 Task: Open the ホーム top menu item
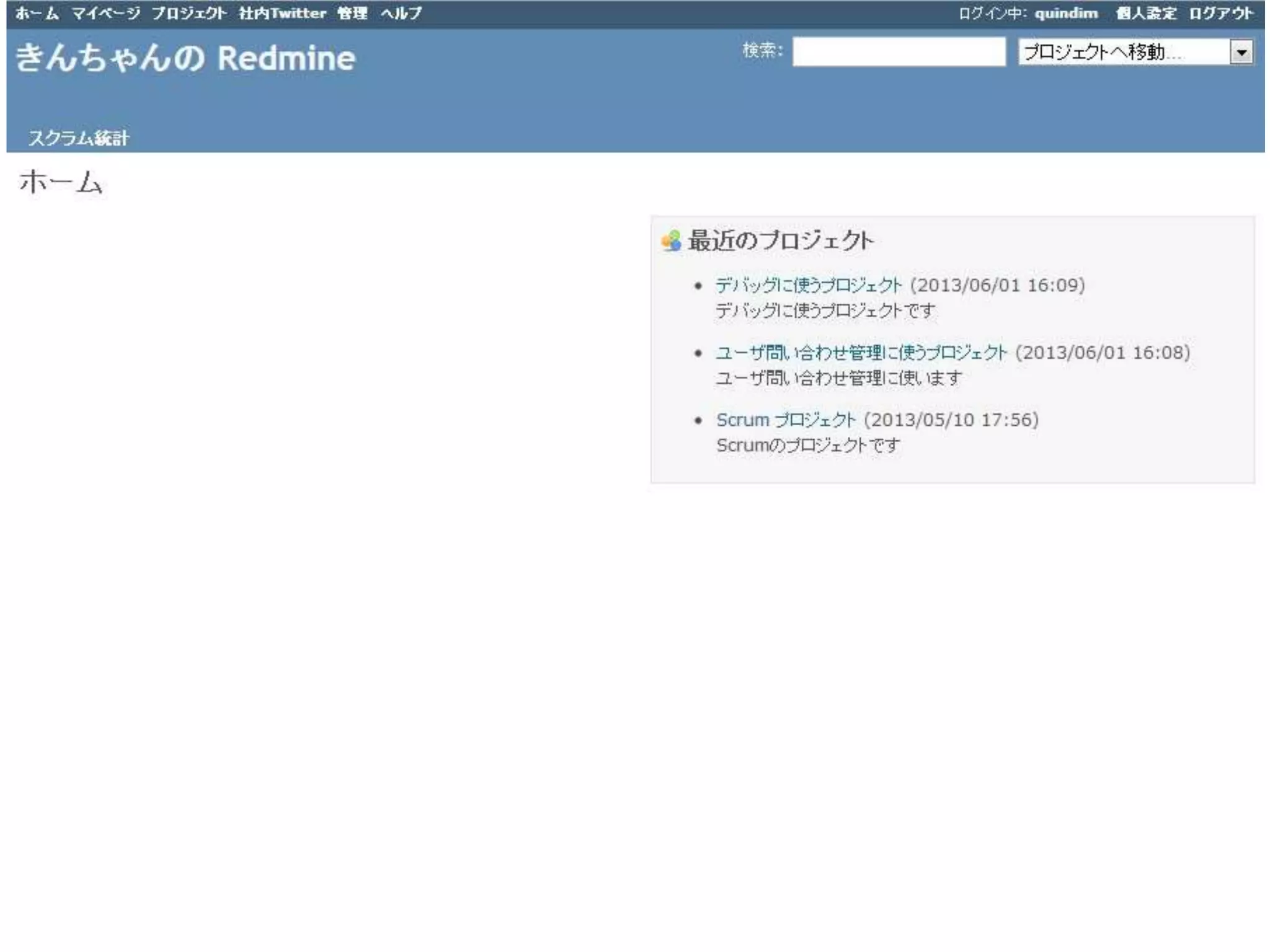tap(37, 13)
